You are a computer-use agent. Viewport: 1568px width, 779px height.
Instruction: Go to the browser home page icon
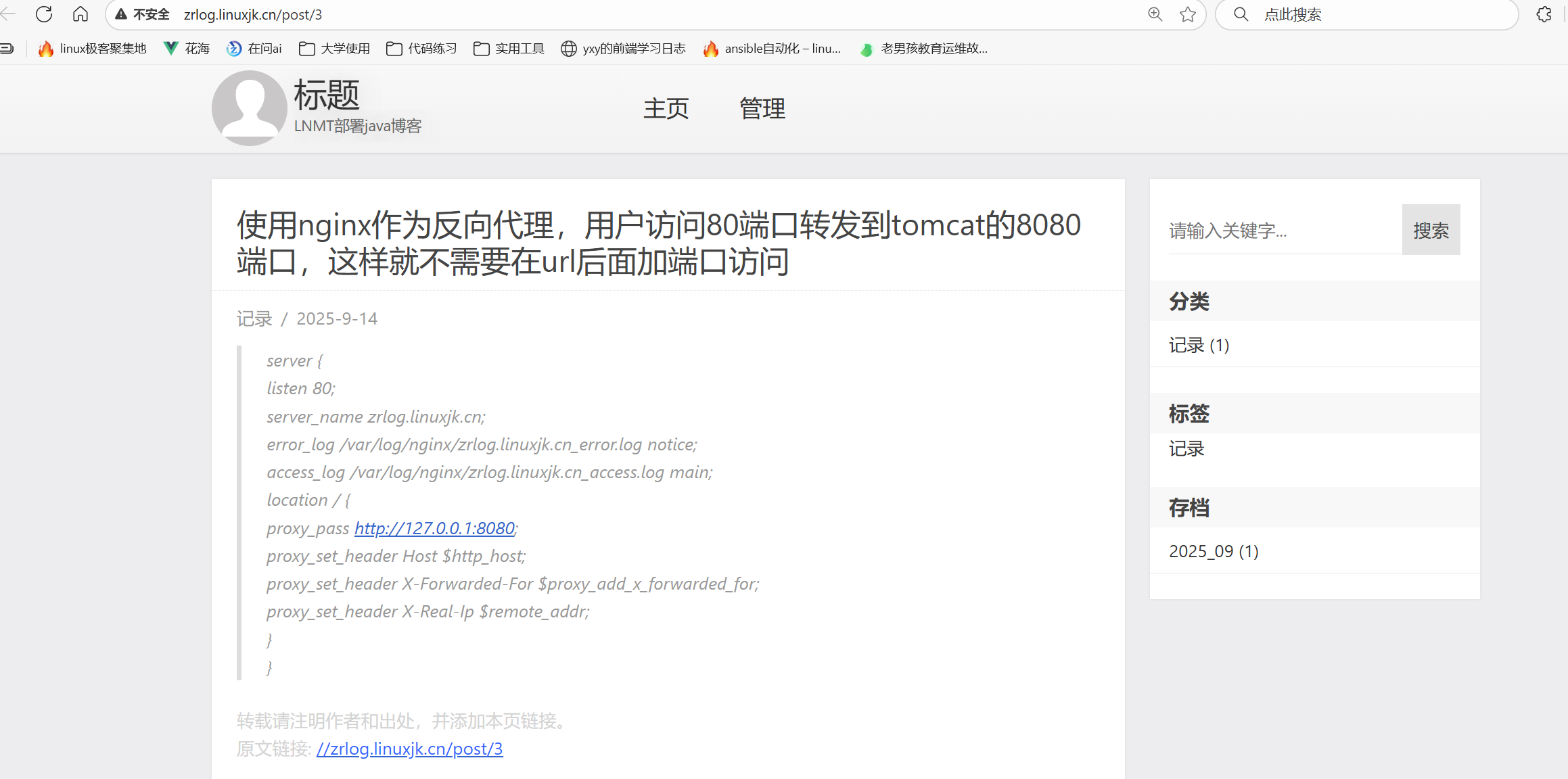(80, 14)
